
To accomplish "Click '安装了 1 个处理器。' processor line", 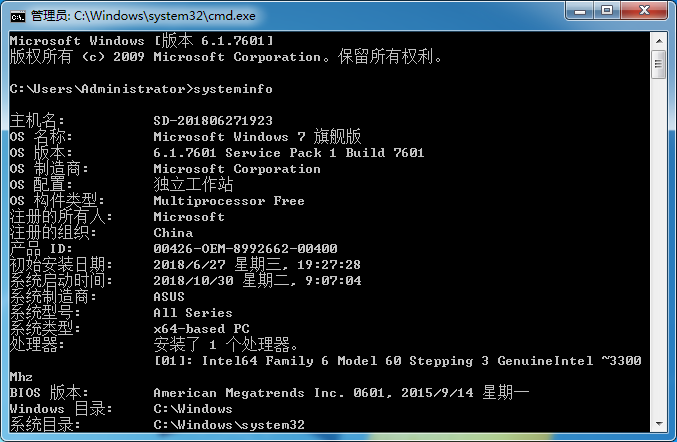I will click(225, 344).
